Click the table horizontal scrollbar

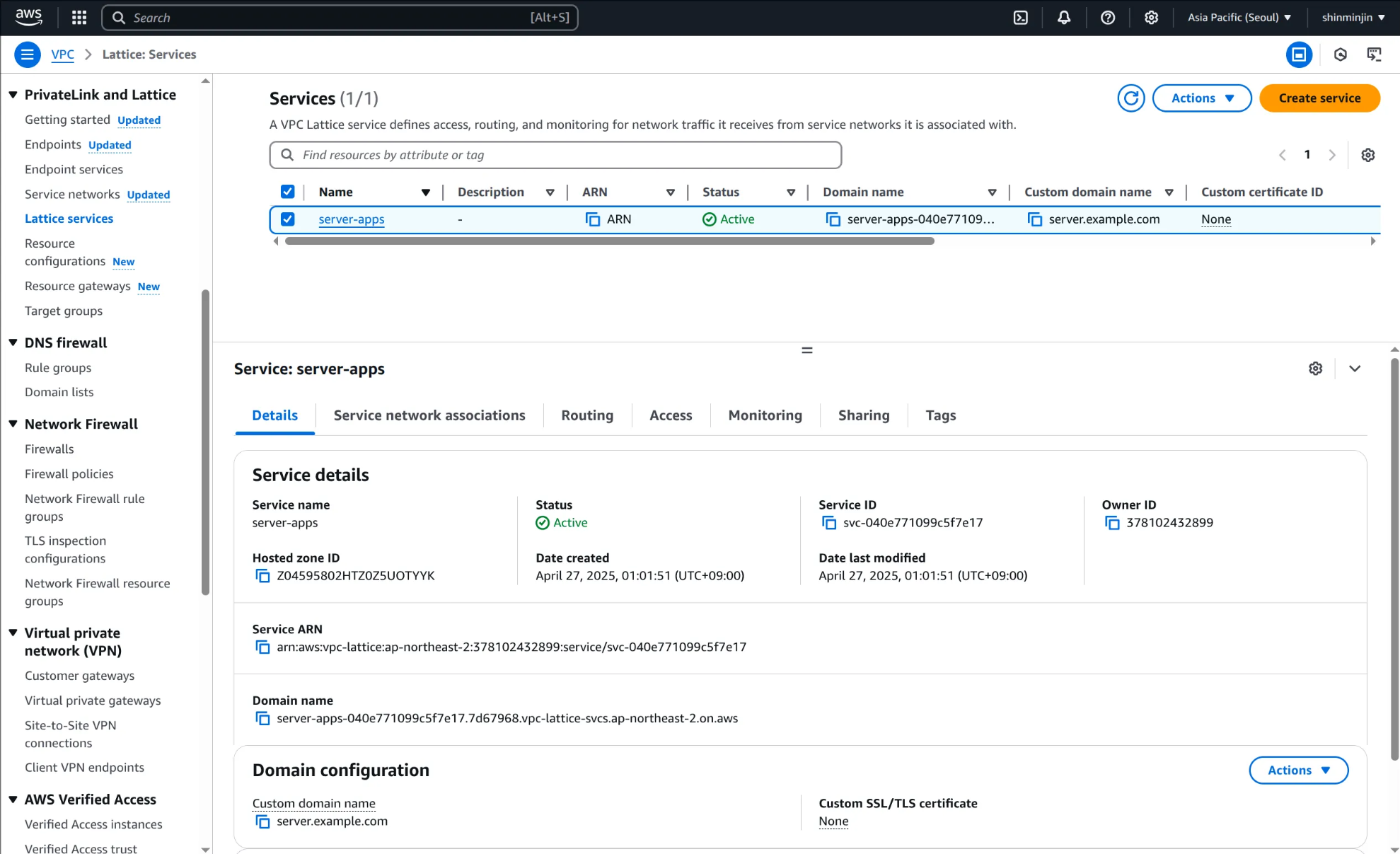[x=609, y=241]
